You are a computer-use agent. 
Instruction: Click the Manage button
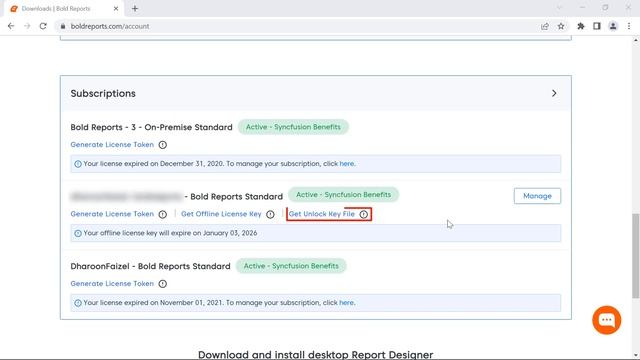tap(537, 196)
